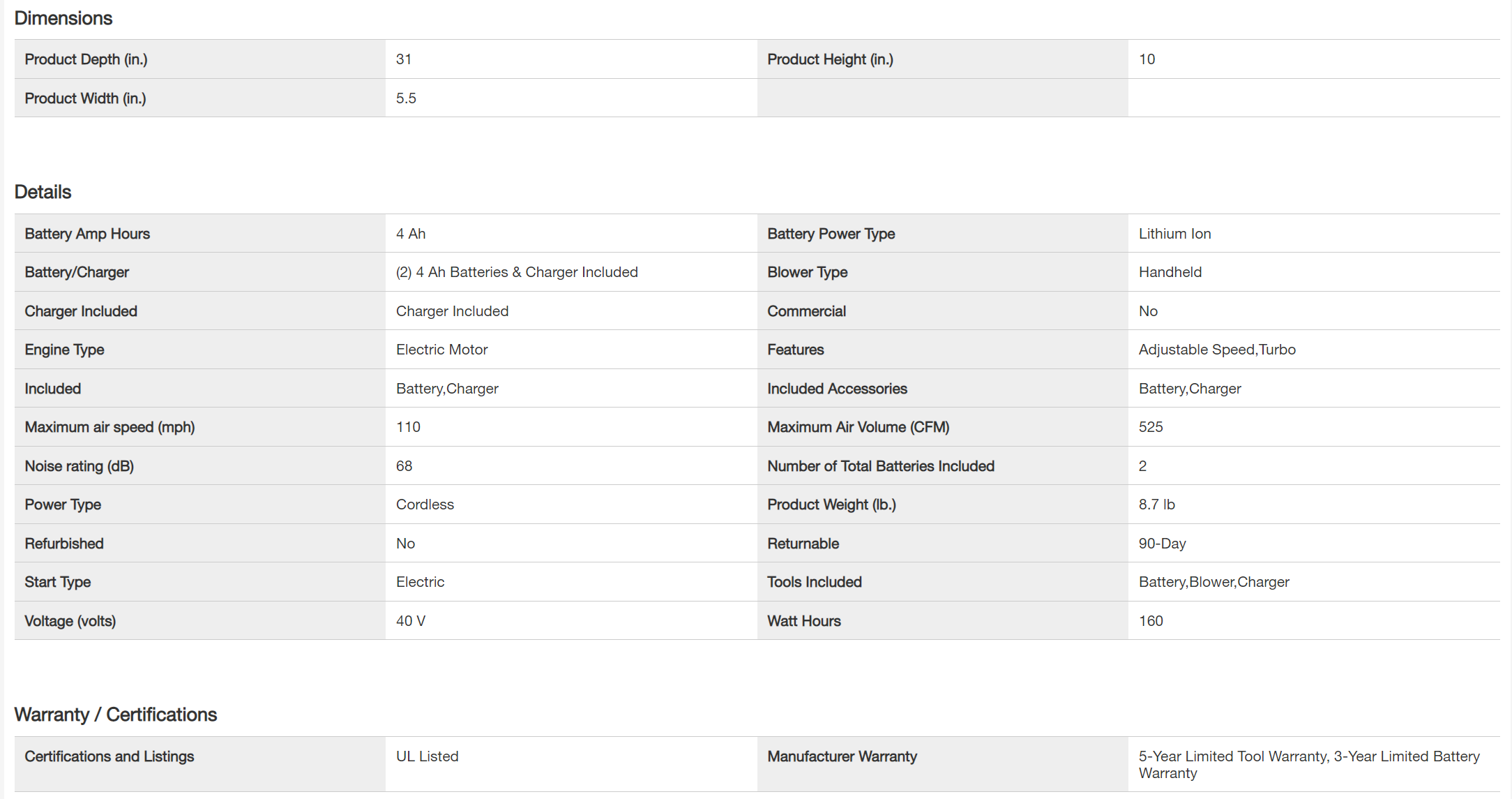Click the Voltage (volts) label
Image resolution: width=1512 pixels, height=799 pixels.
click(70, 621)
